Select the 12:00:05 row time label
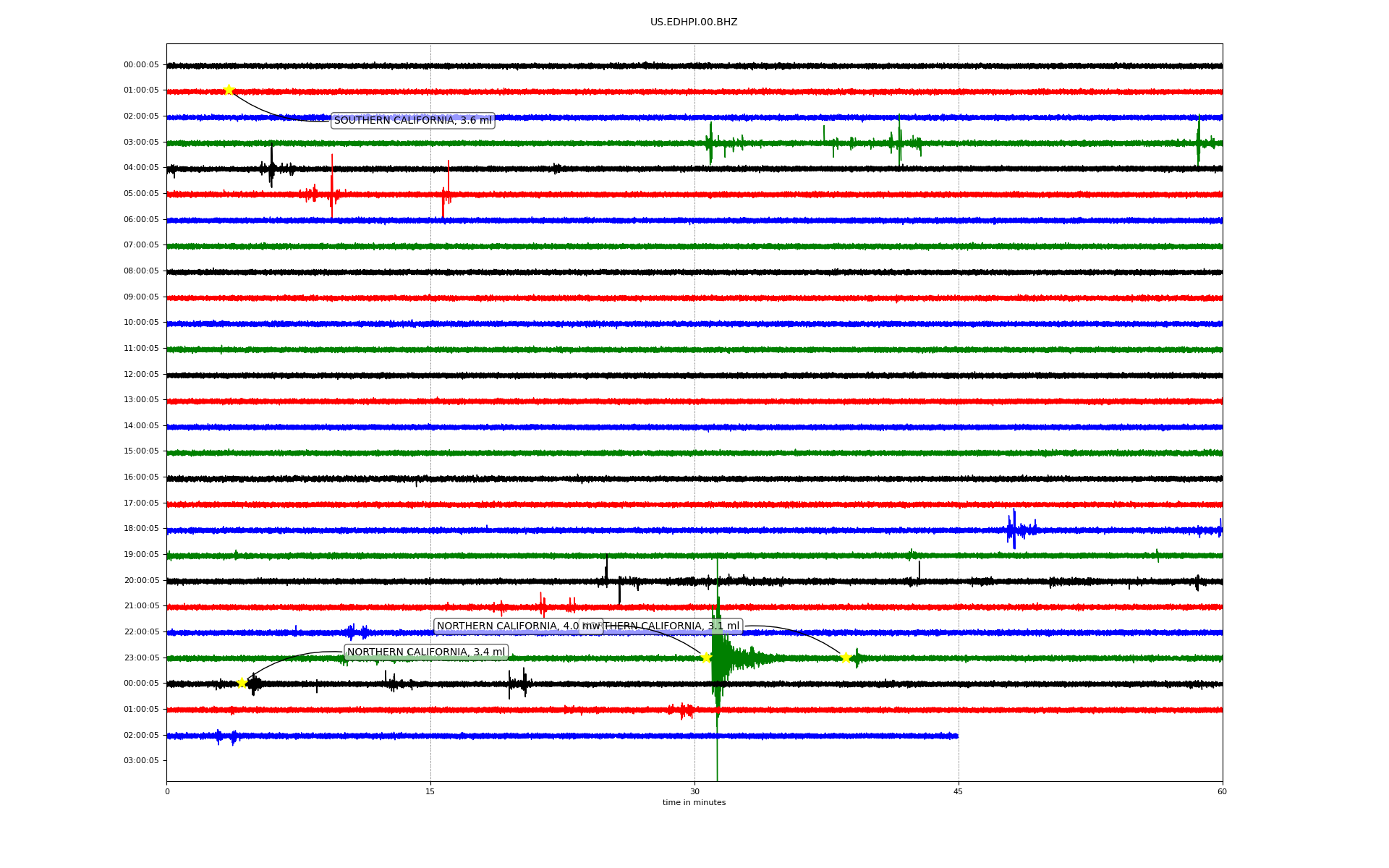The image size is (1389, 868). (x=141, y=375)
